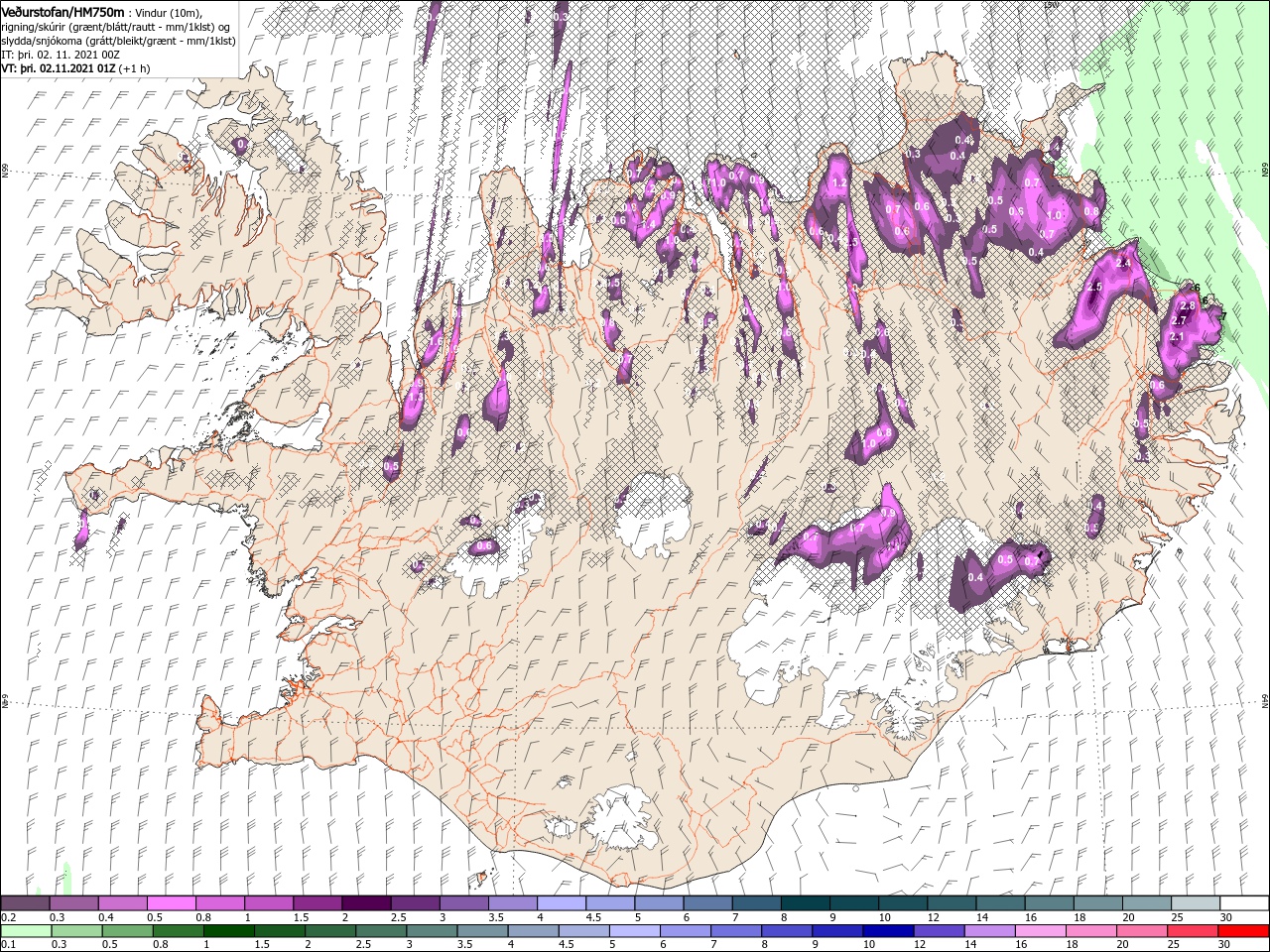Image resolution: width=1270 pixels, height=952 pixels.
Task: Click the rigning/skúrir legend description line
Action: [x=115, y=27]
